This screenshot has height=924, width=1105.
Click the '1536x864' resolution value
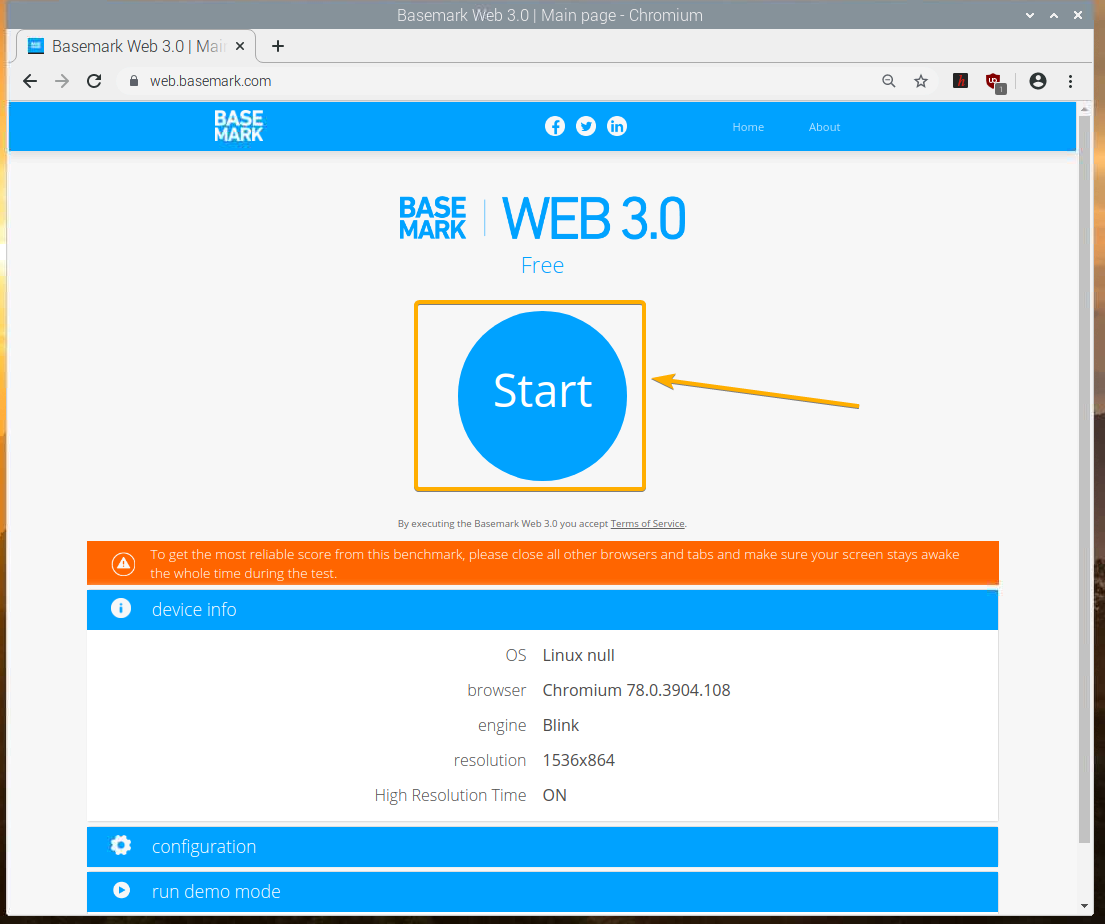(x=578, y=760)
